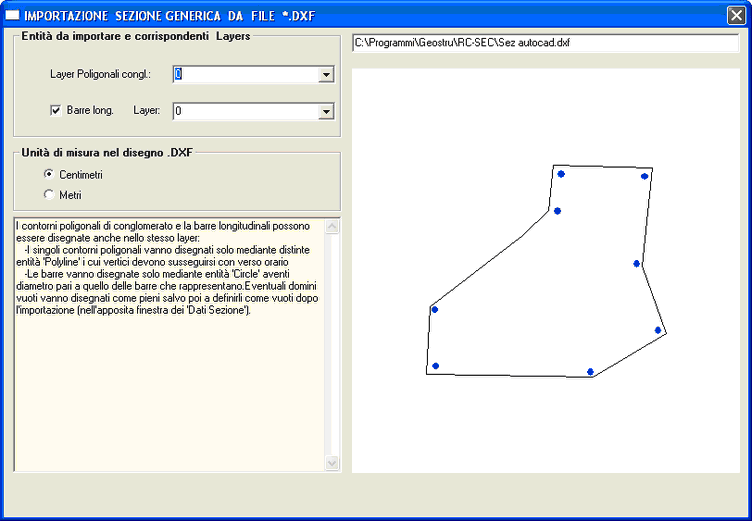Viewport: 752px width, 521px height.
Task: Click the instruction text about Polyline entities
Action: click(x=163, y=256)
